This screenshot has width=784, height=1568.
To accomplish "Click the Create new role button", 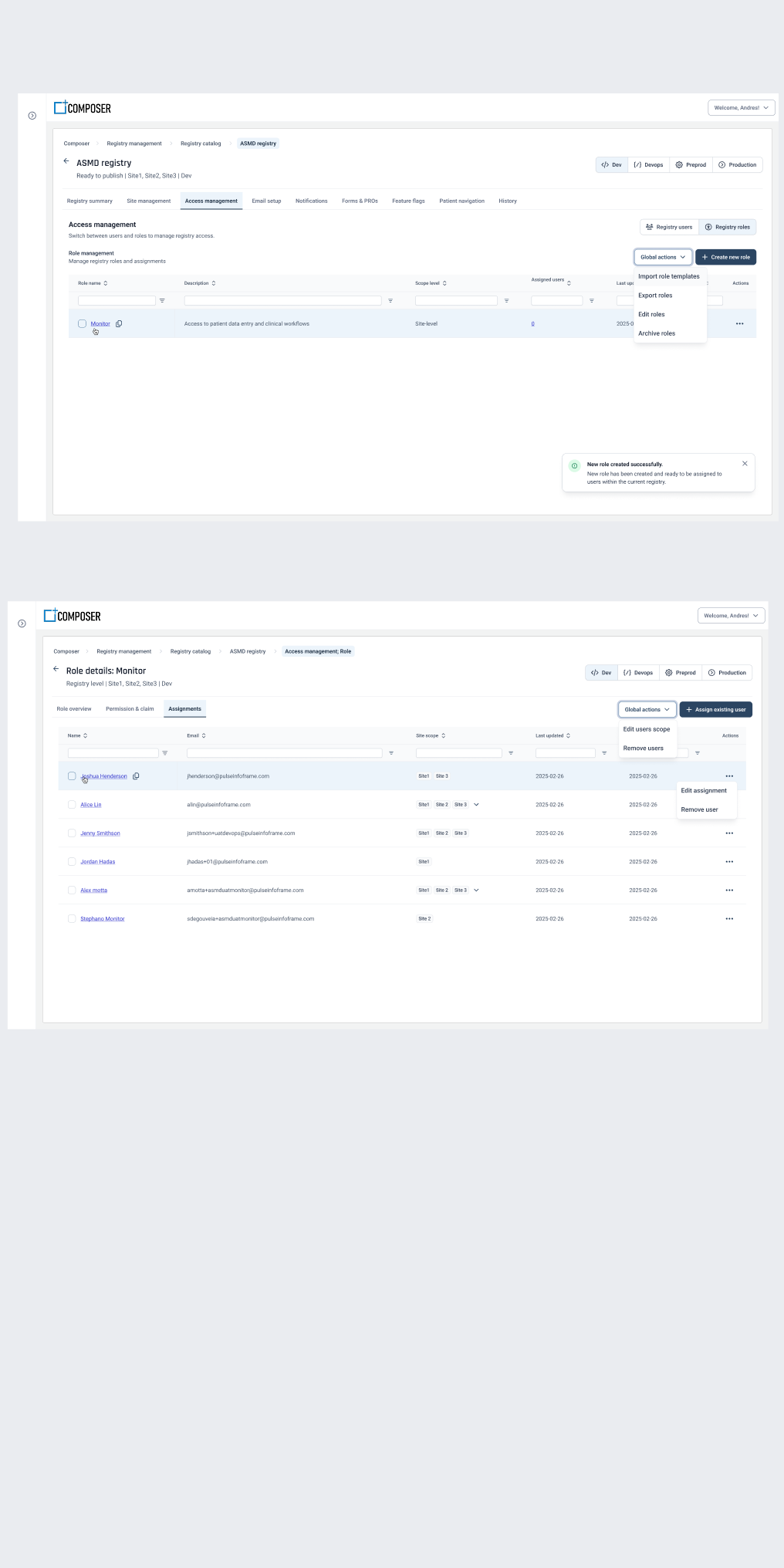I will click(x=725, y=257).
